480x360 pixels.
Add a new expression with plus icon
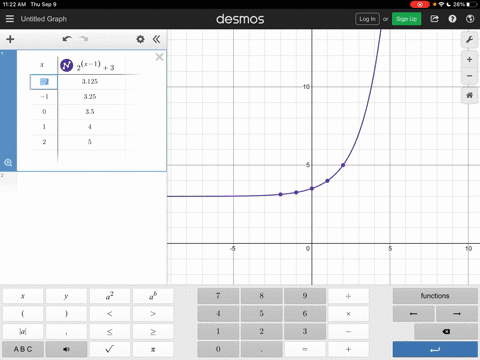tap(10, 39)
